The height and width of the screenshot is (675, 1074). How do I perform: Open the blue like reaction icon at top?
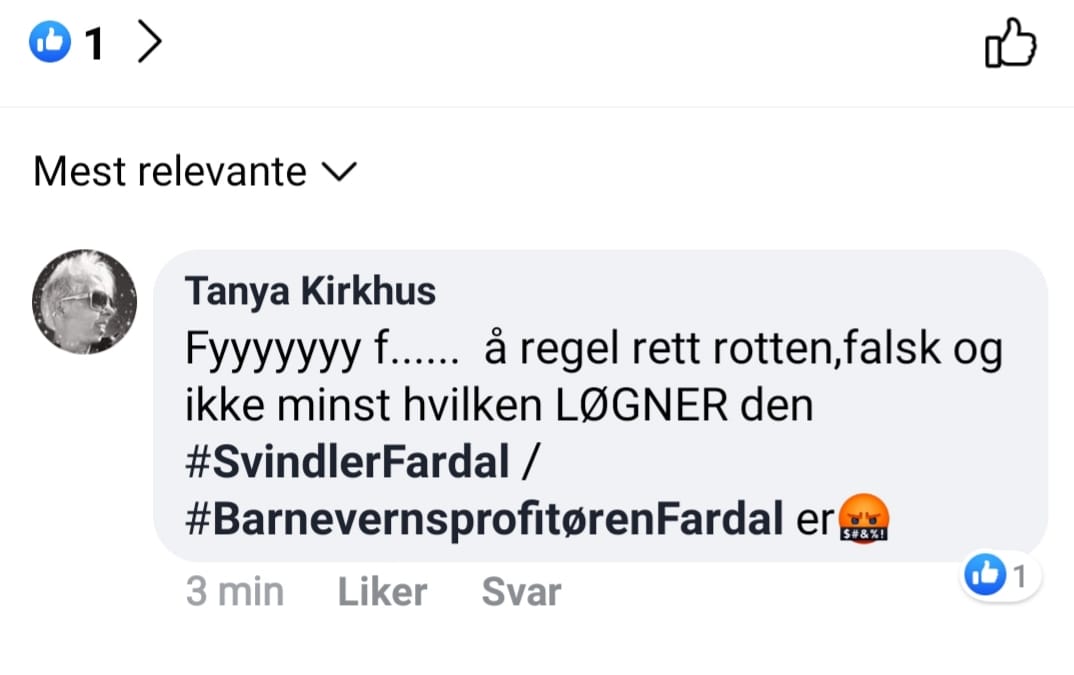pyautogui.click(x=50, y=42)
